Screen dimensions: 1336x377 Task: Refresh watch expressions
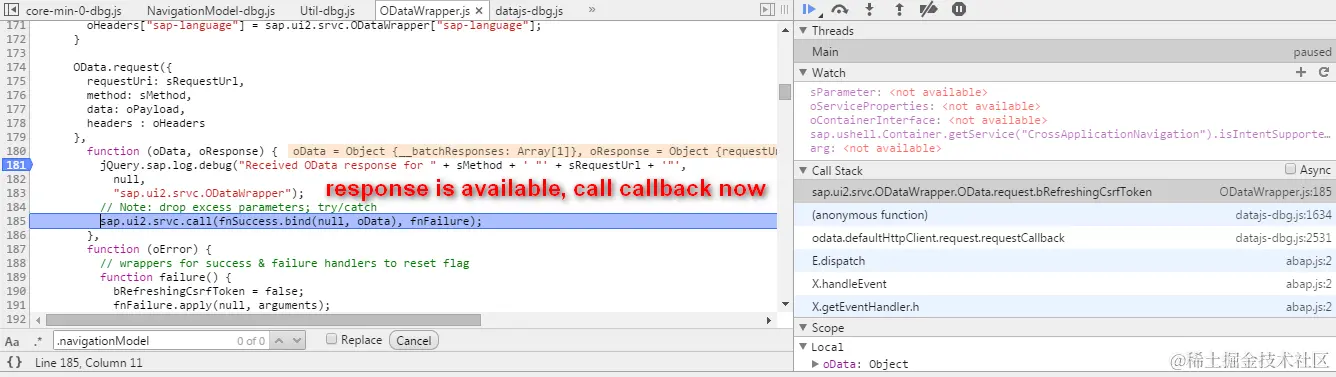[x=1324, y=72]
